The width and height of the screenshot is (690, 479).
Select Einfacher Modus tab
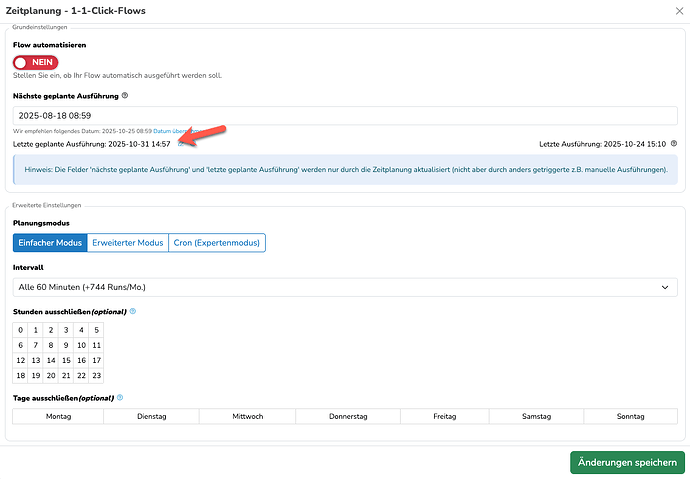50,243
